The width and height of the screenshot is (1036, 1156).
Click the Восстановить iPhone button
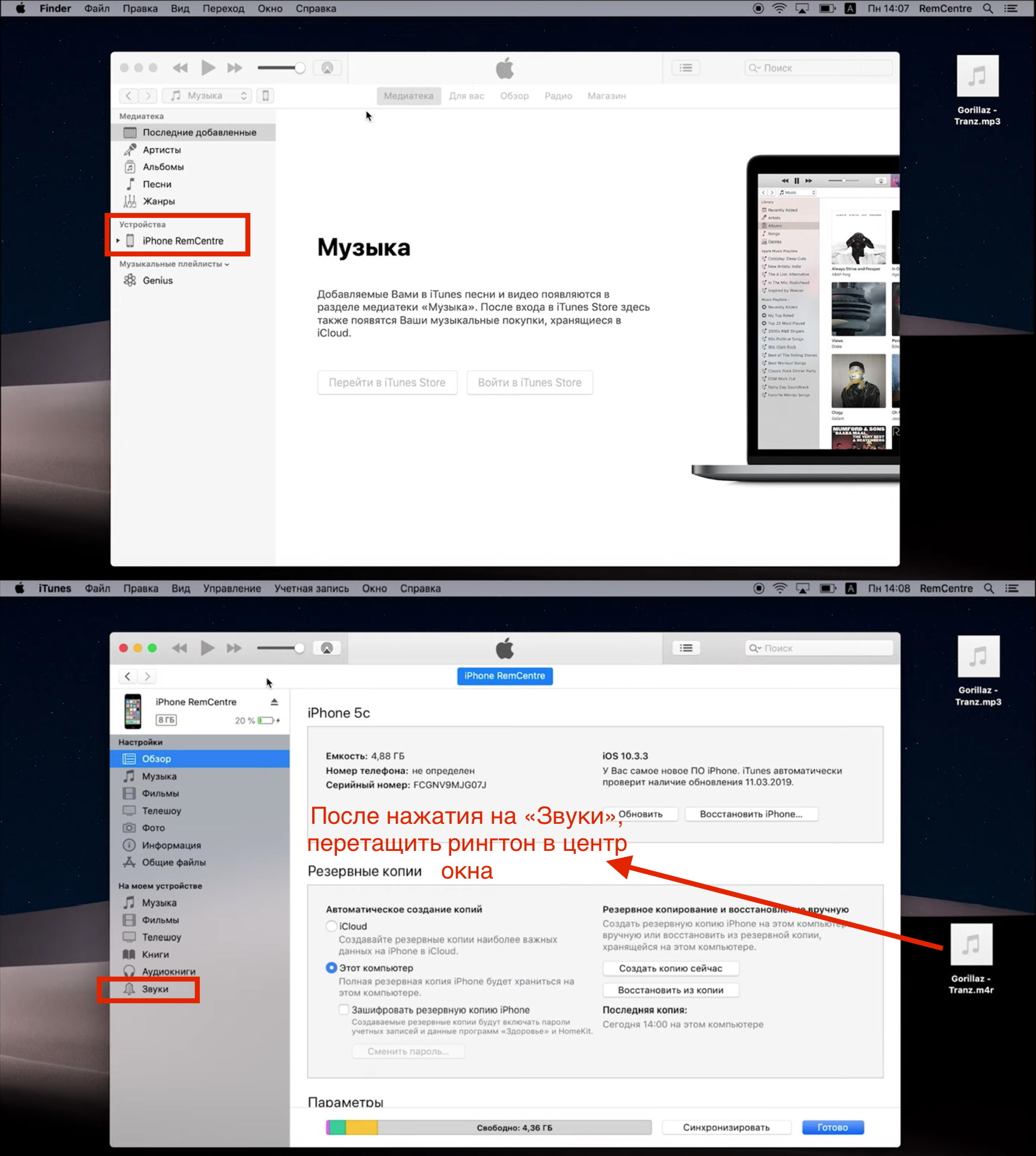751,814
